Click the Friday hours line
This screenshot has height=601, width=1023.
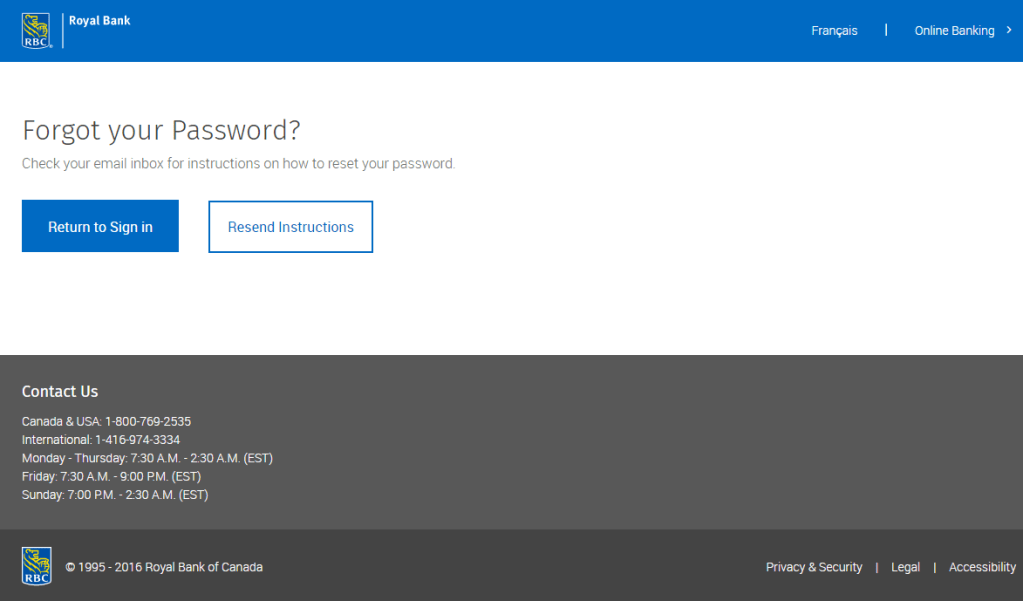coord(111,477)
